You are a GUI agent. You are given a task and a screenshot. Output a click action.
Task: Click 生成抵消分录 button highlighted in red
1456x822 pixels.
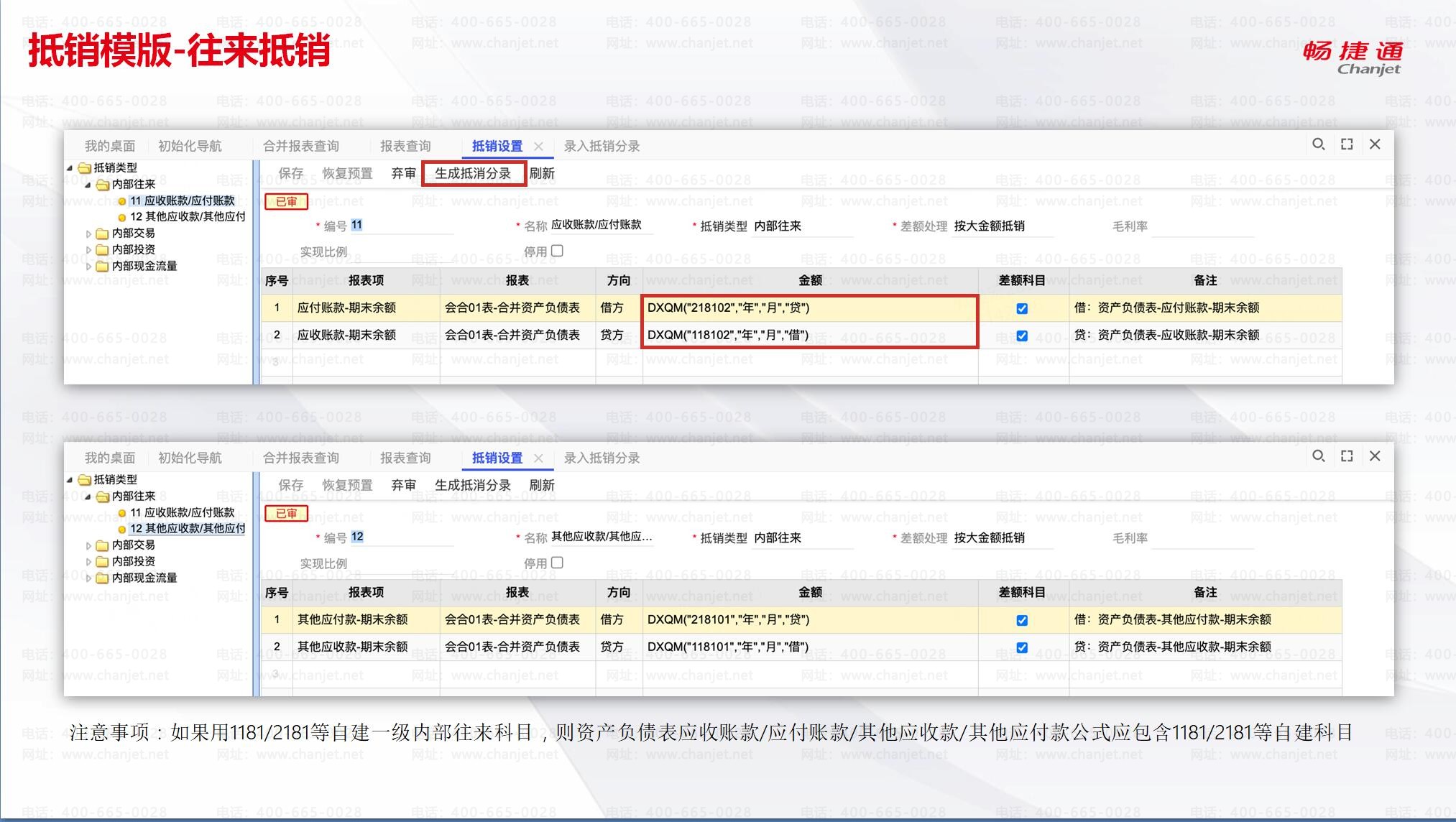tap(473, 173)
